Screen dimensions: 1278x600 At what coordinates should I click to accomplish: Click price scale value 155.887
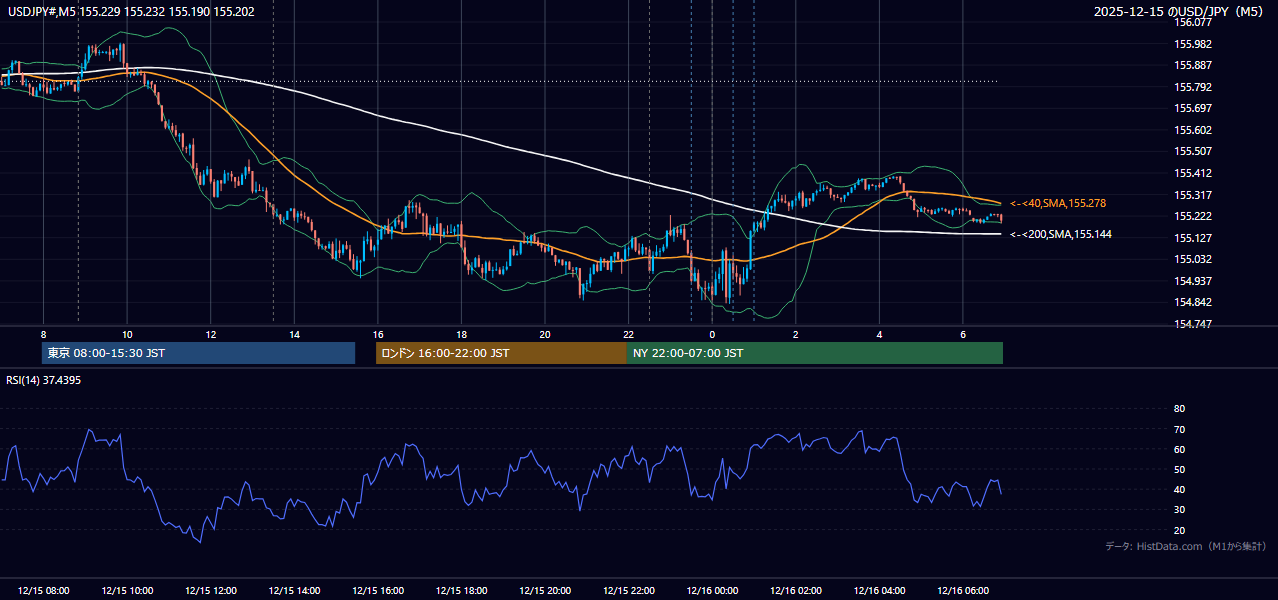(x=1192, y=65)
